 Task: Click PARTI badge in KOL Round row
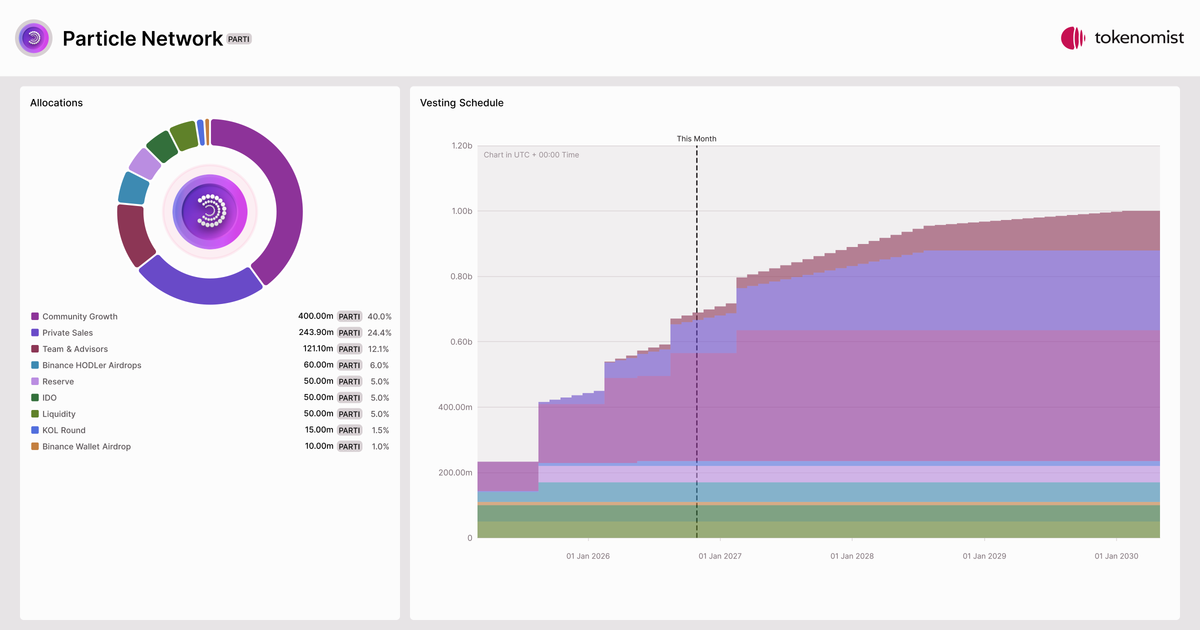pos(349,430)
